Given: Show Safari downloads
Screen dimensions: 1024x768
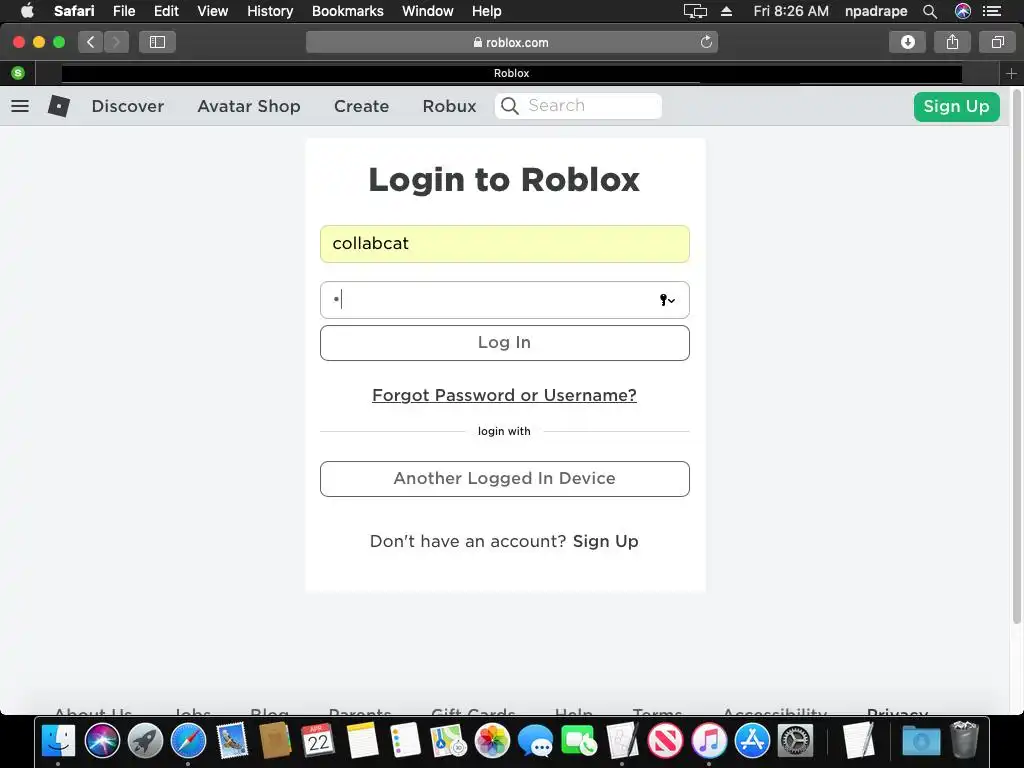Looking at the screenshot, I should pyautogui.click(x=908, y=42).
